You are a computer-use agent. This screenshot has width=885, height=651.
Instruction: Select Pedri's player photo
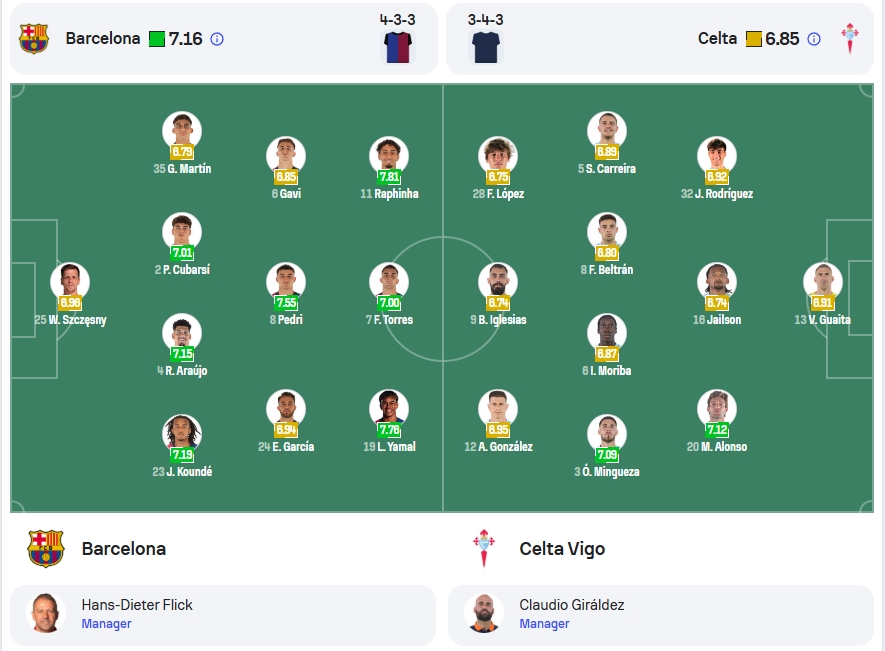(286, 282)
